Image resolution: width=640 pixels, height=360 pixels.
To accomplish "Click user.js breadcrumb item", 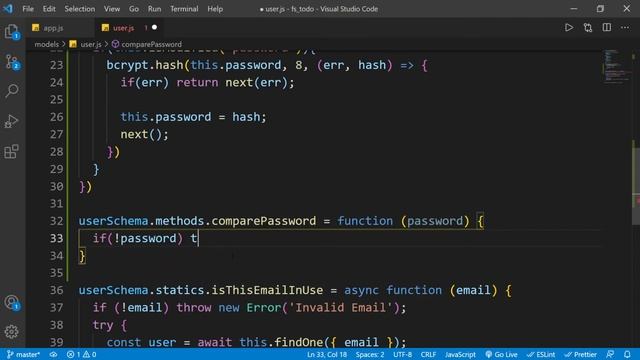I will pyautogui.click(x=86, y=44).
